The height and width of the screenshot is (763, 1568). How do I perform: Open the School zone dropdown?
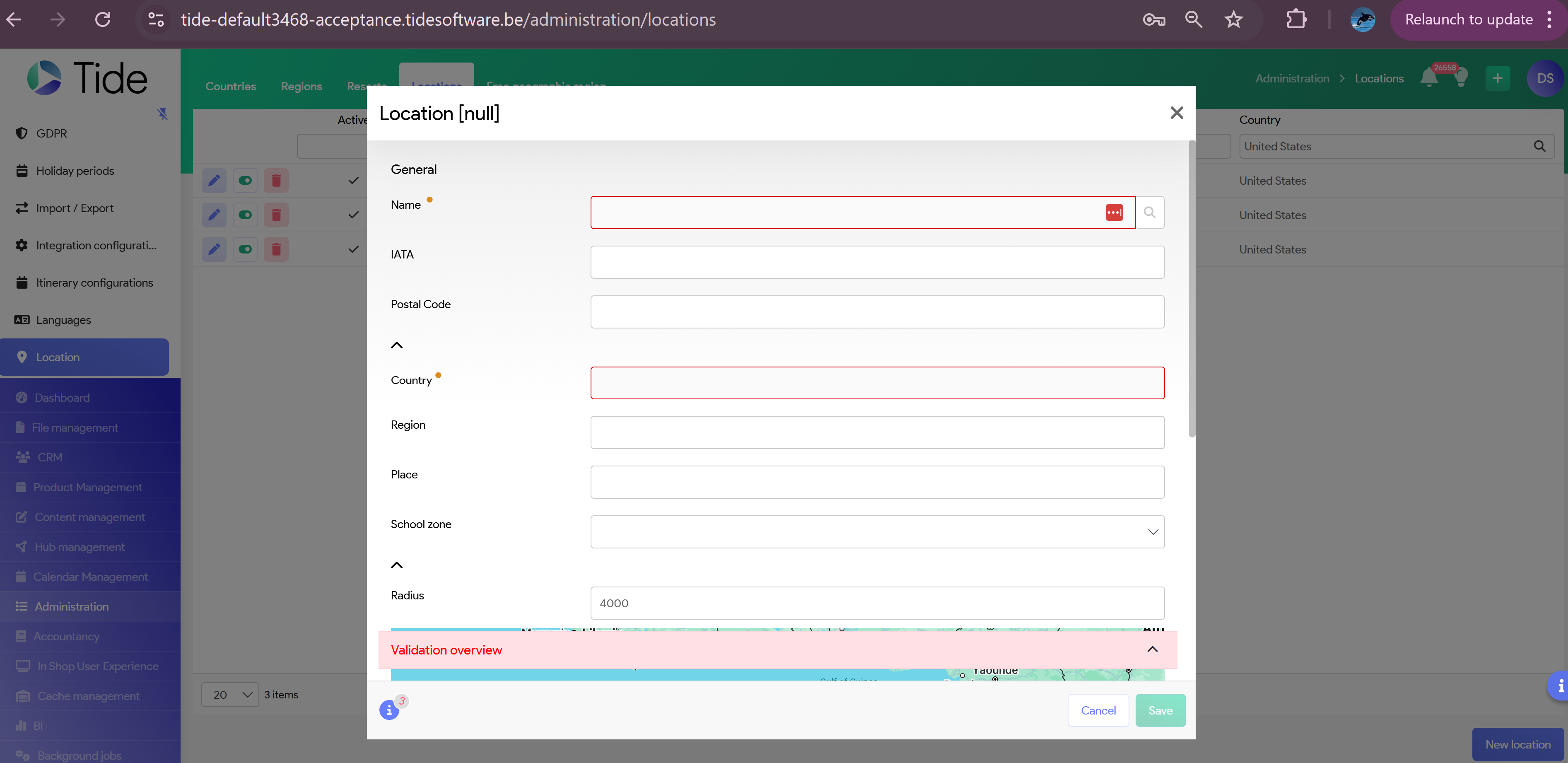pos(877,531)
